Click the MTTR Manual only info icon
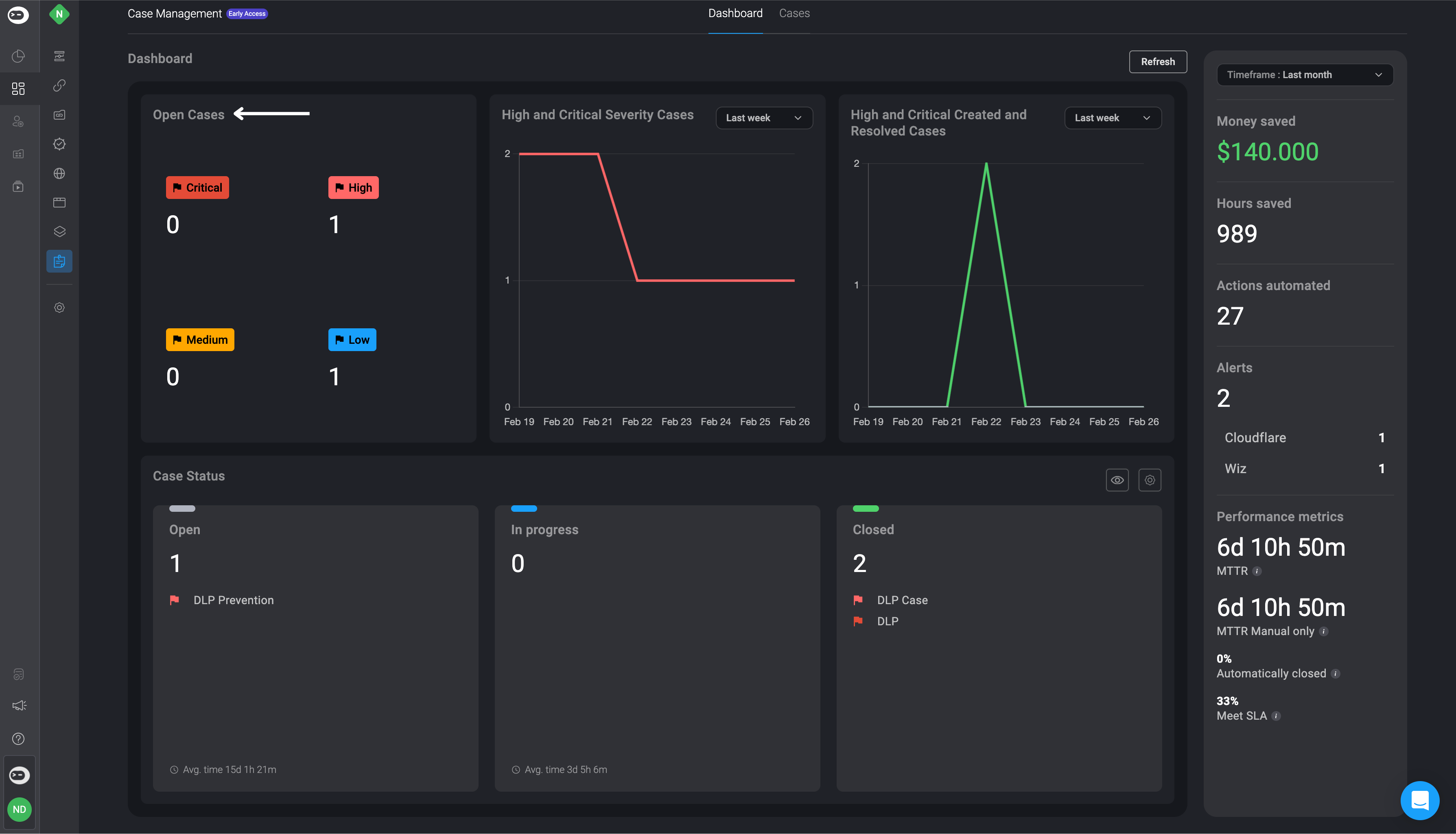This screenshot has width=1456, height=834. coord(1324,631)
